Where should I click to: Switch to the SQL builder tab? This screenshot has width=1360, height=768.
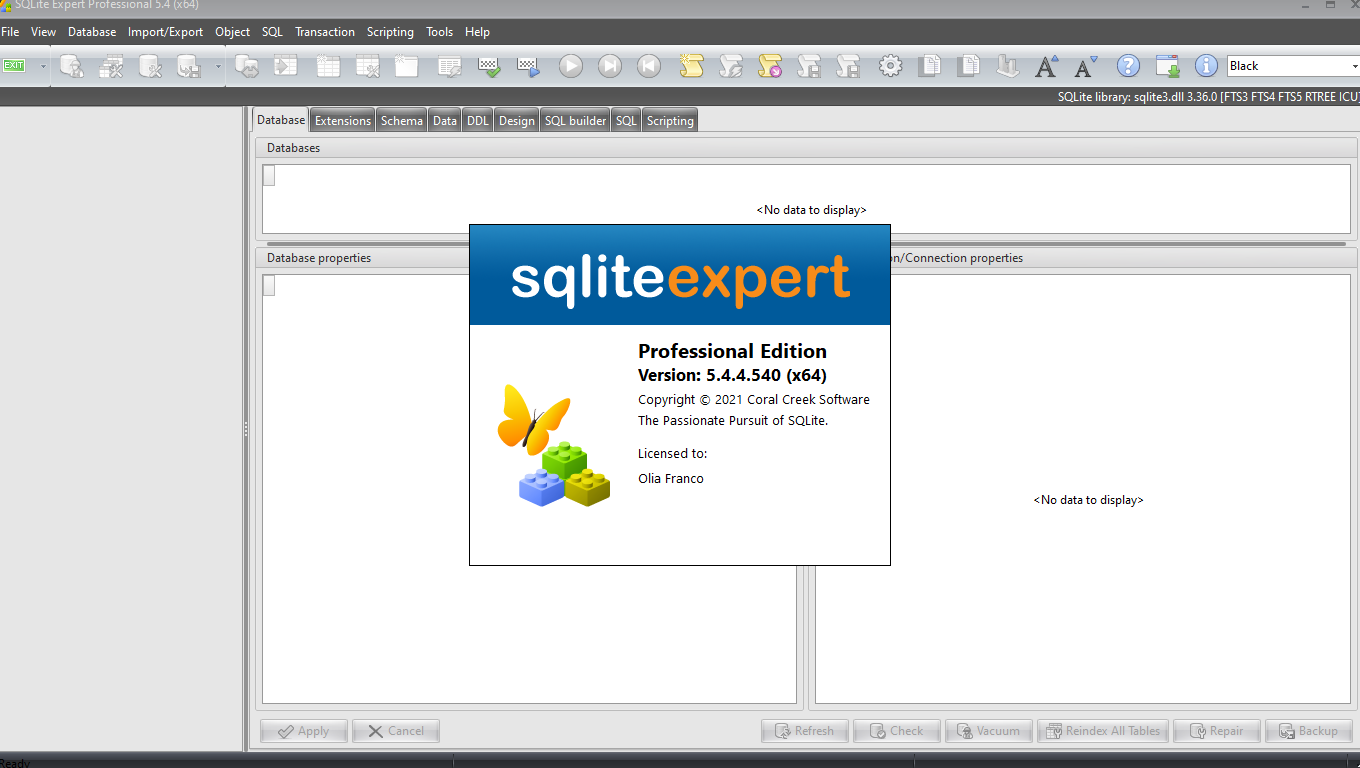(575, 120)
